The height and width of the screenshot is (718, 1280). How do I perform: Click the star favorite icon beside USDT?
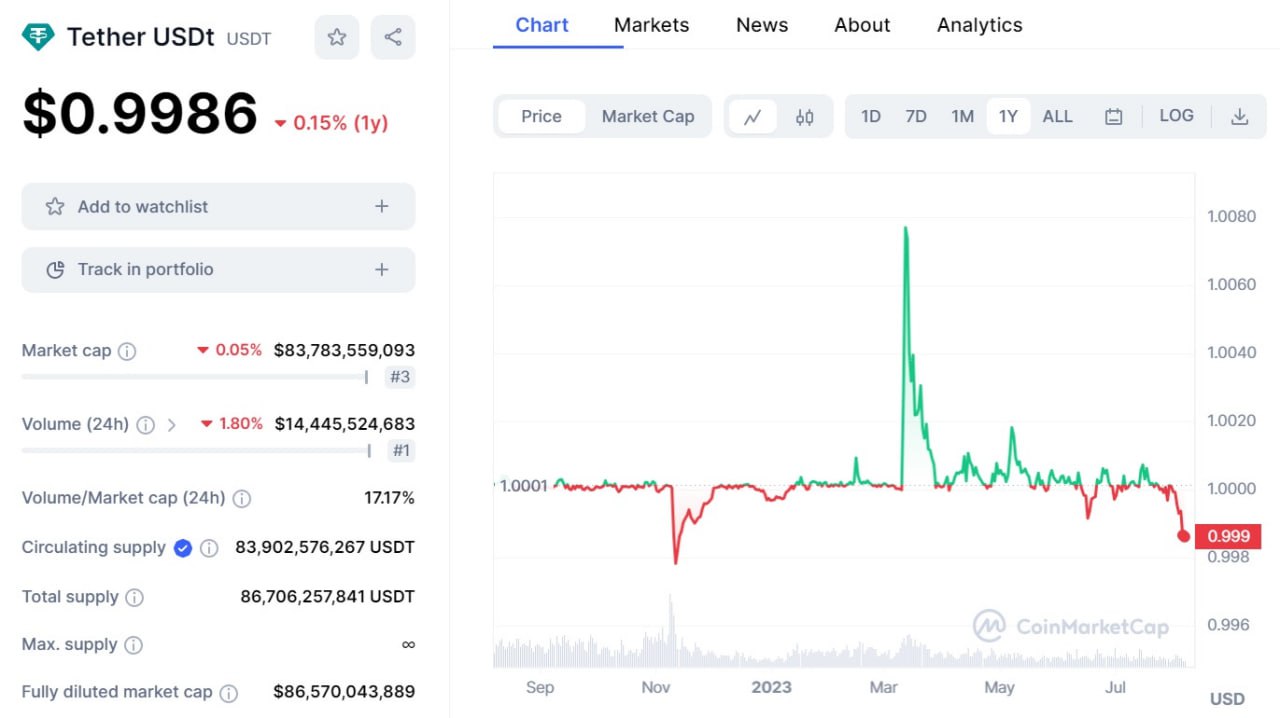(x=337, y=37)
